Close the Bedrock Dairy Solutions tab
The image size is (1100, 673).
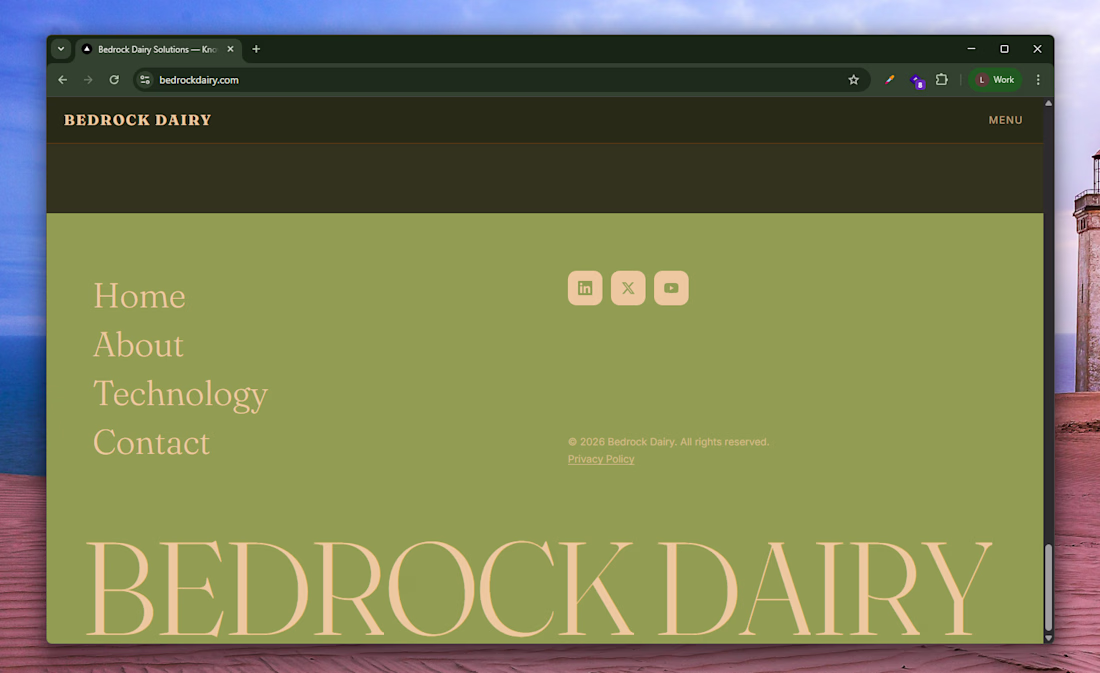pos(230,49)
